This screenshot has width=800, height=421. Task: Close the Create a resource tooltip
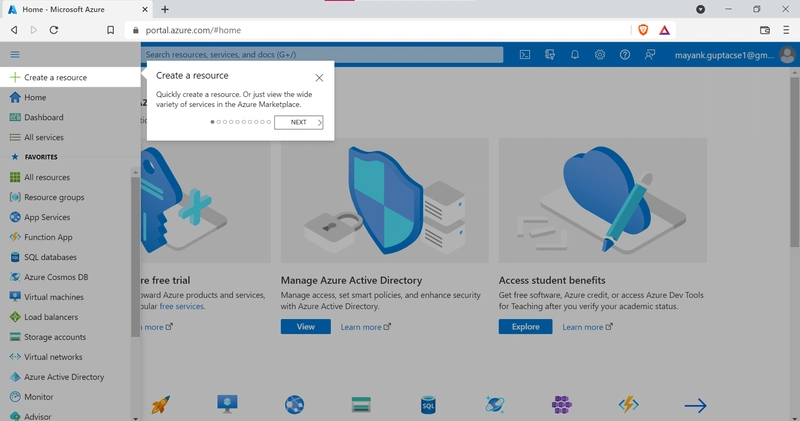pos(319,78)
